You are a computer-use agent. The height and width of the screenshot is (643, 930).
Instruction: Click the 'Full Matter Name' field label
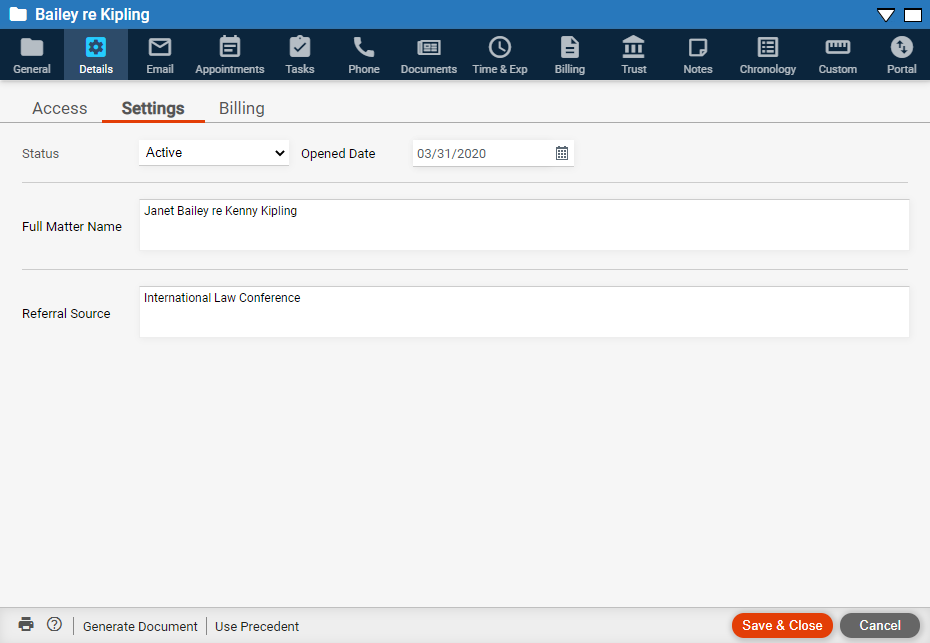tap(72, 227)
